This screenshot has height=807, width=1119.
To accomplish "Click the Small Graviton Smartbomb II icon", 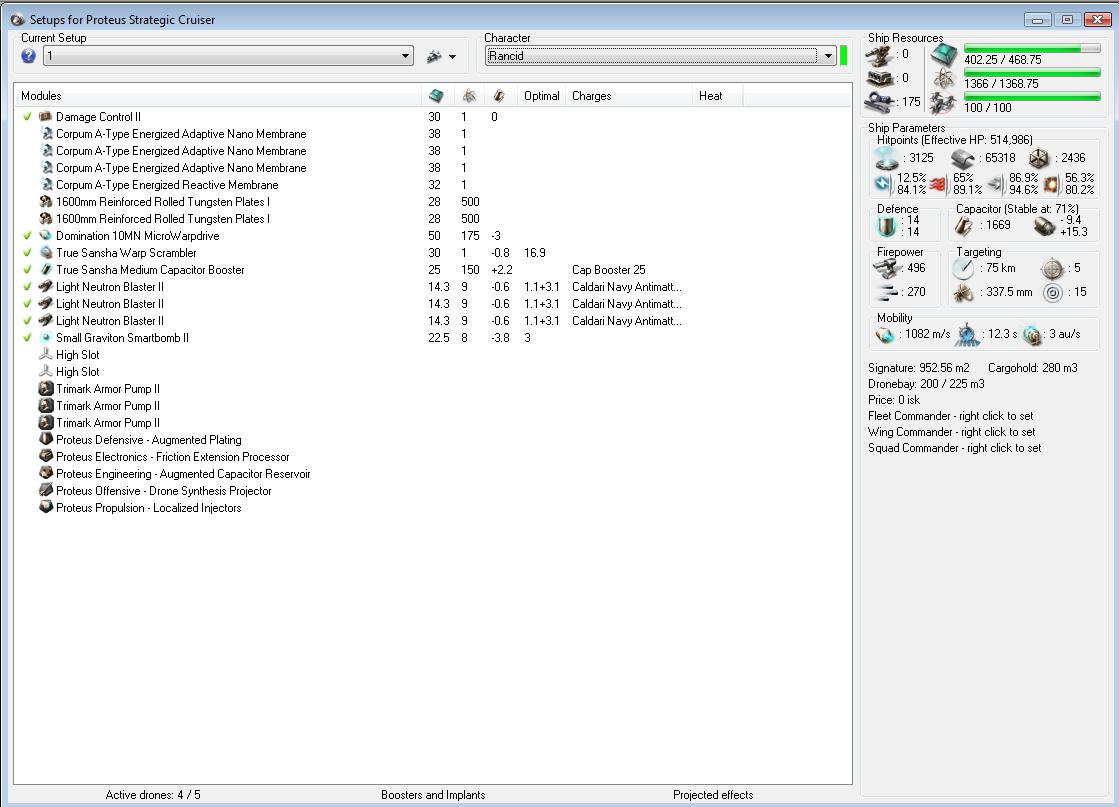I will pyautogui.click(x=46, y=337).
